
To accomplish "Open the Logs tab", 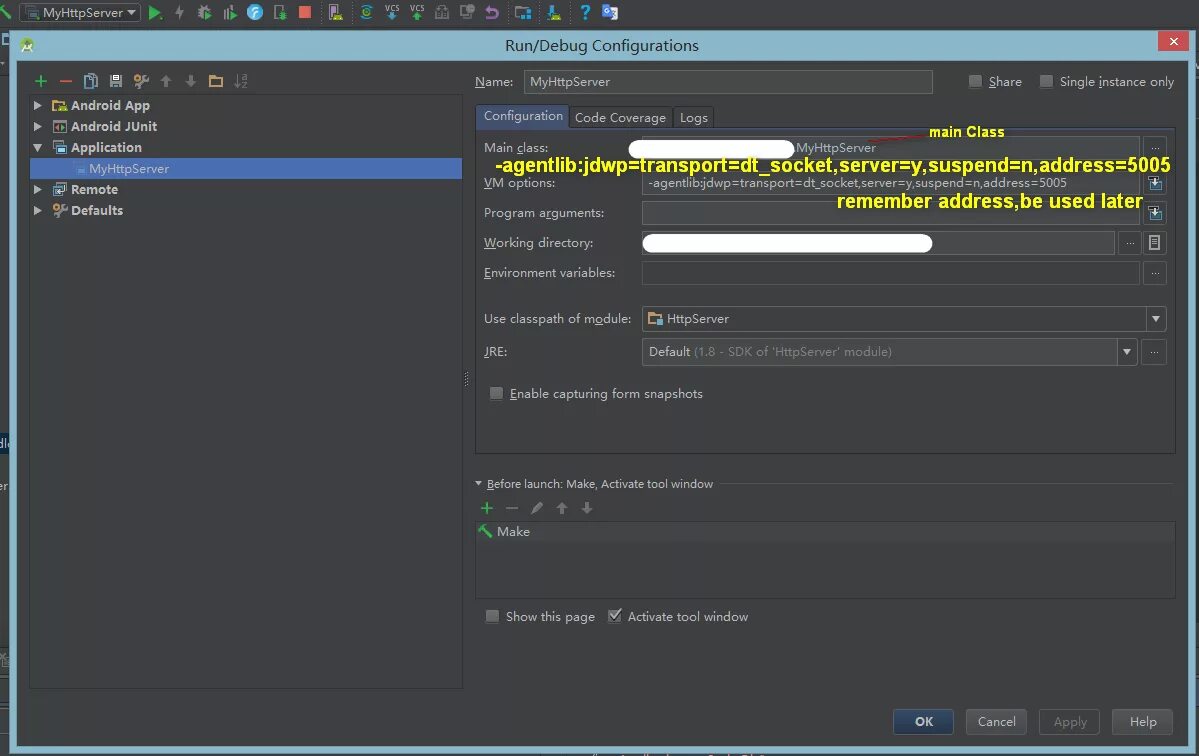I will coord(693,117).
